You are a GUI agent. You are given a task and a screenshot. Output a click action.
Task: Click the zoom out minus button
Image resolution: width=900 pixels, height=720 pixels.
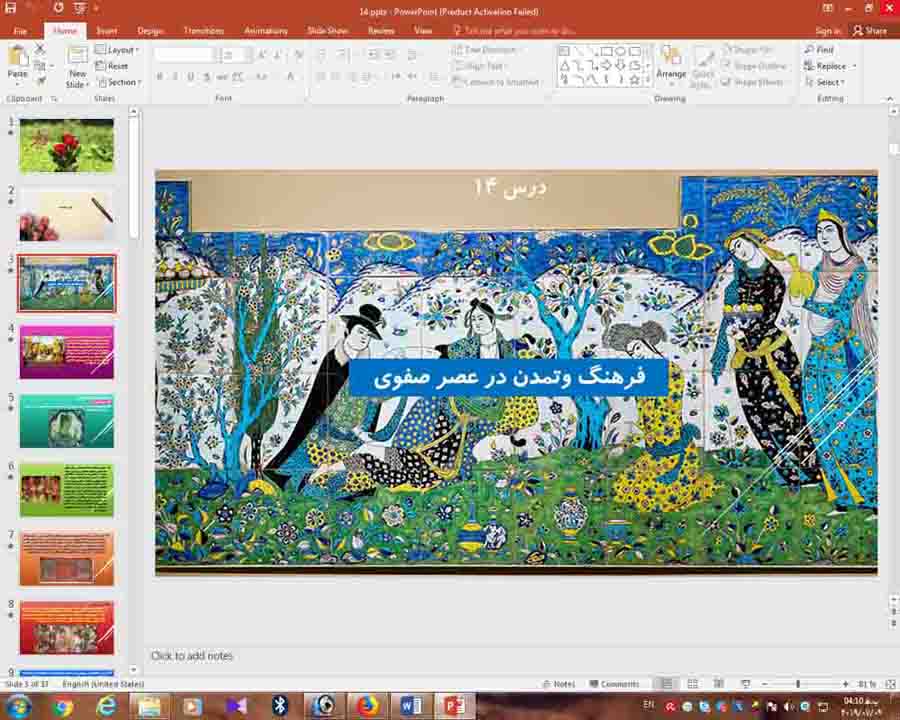[765, 684]
